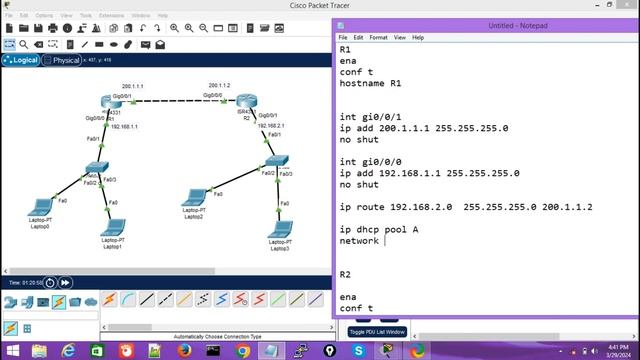Switch to Physical workspace view
This screenshot has height=360, width=640.
coord(61,60)
